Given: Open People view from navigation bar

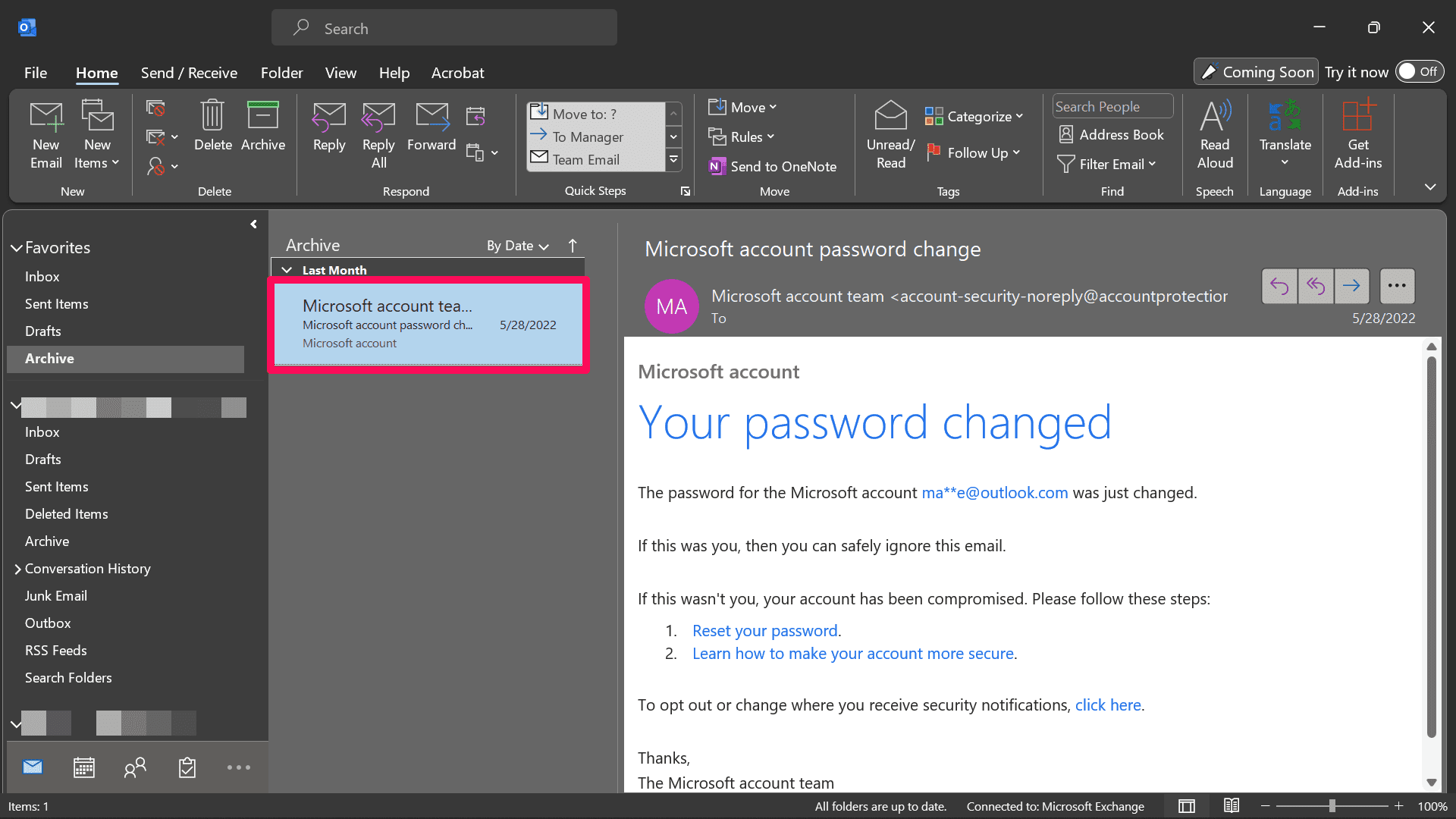Looking at the screenshot, I should click(135, 767).
